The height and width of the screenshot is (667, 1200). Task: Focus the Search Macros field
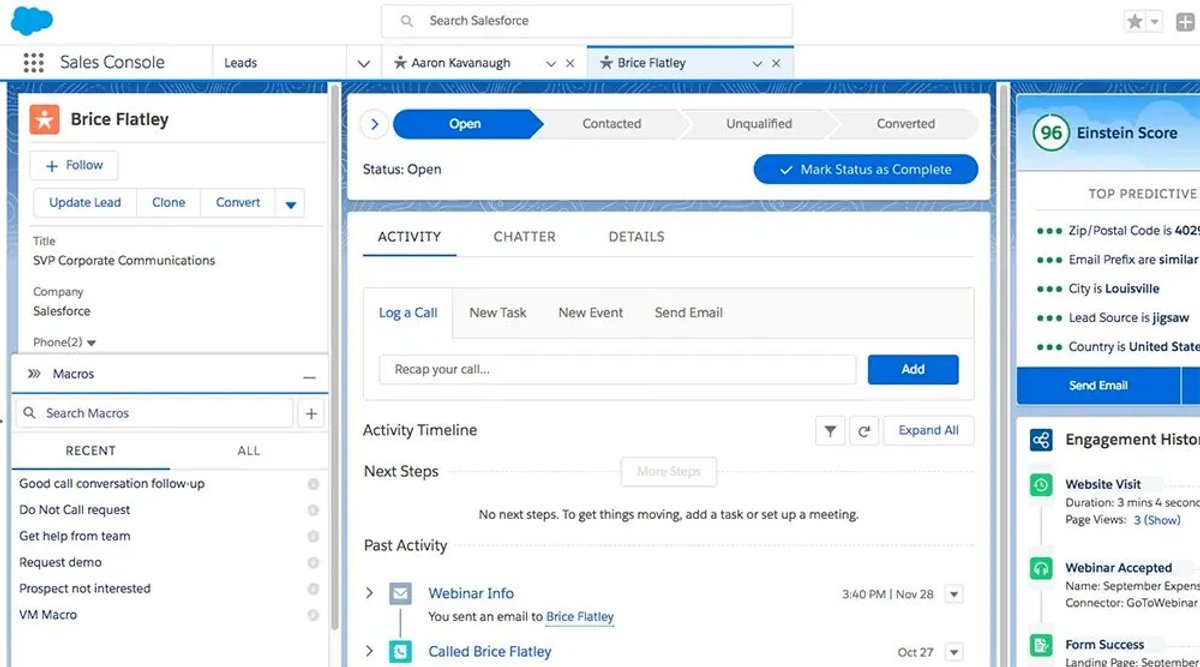click(156, 413)
